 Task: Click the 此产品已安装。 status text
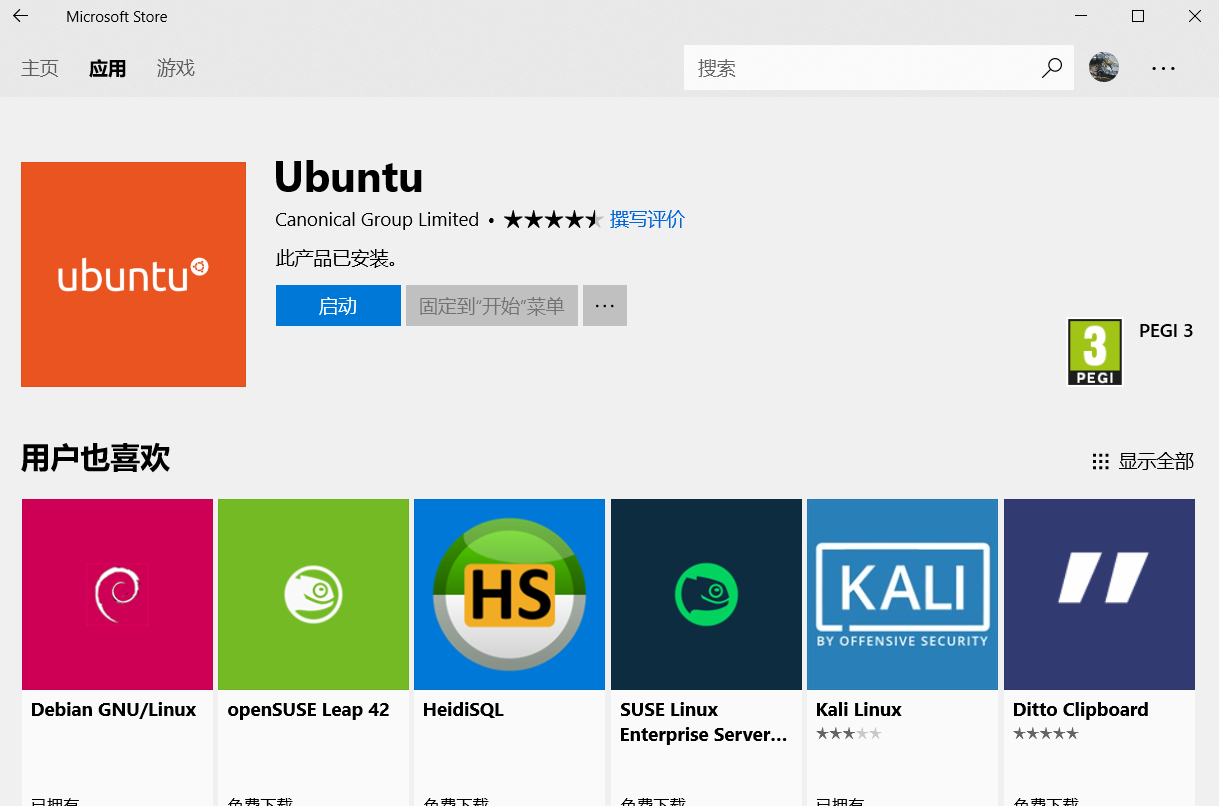coord(337,259)
